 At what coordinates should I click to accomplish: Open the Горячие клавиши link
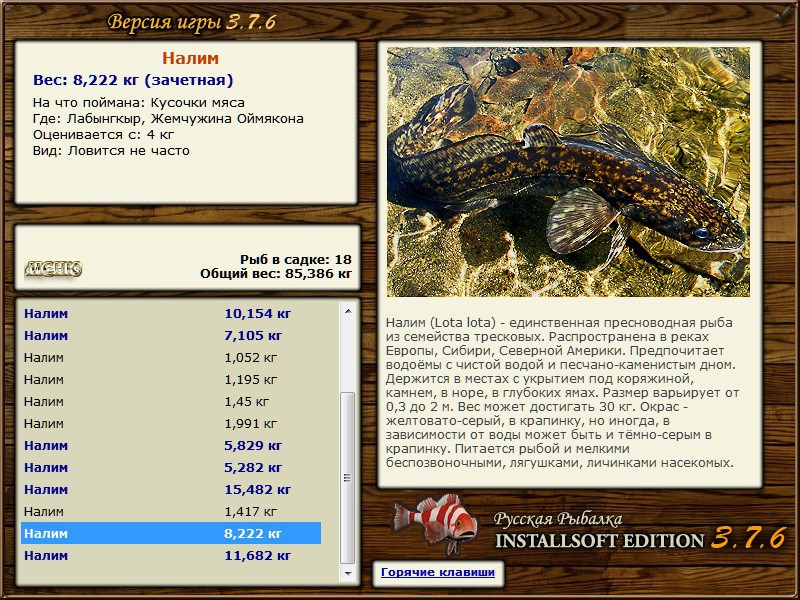(436, 573)
